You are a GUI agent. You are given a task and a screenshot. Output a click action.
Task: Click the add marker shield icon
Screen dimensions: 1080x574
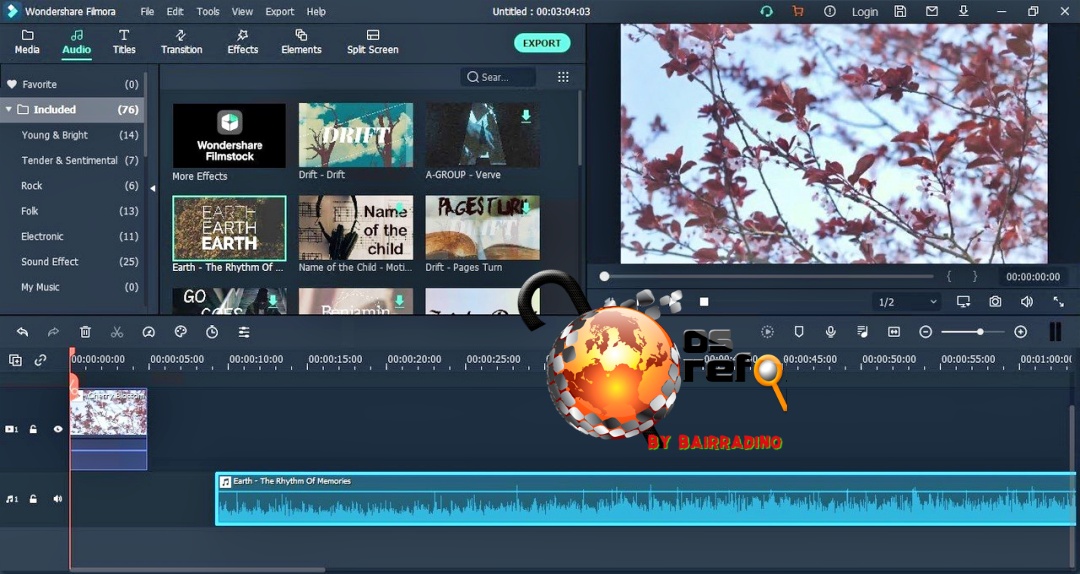coord(799,332)
